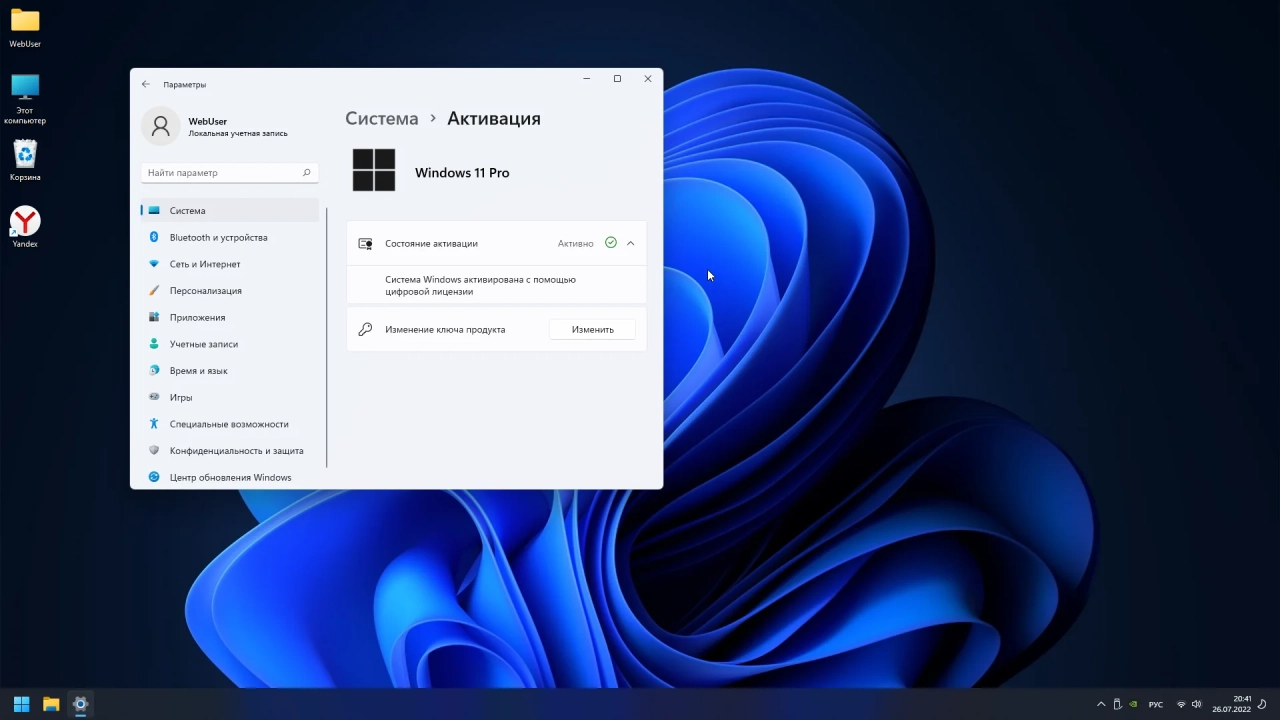Click the gamepad icon beside Игры
The width and height of the screenshot is (1280, 720).
(x=154, y=397)
